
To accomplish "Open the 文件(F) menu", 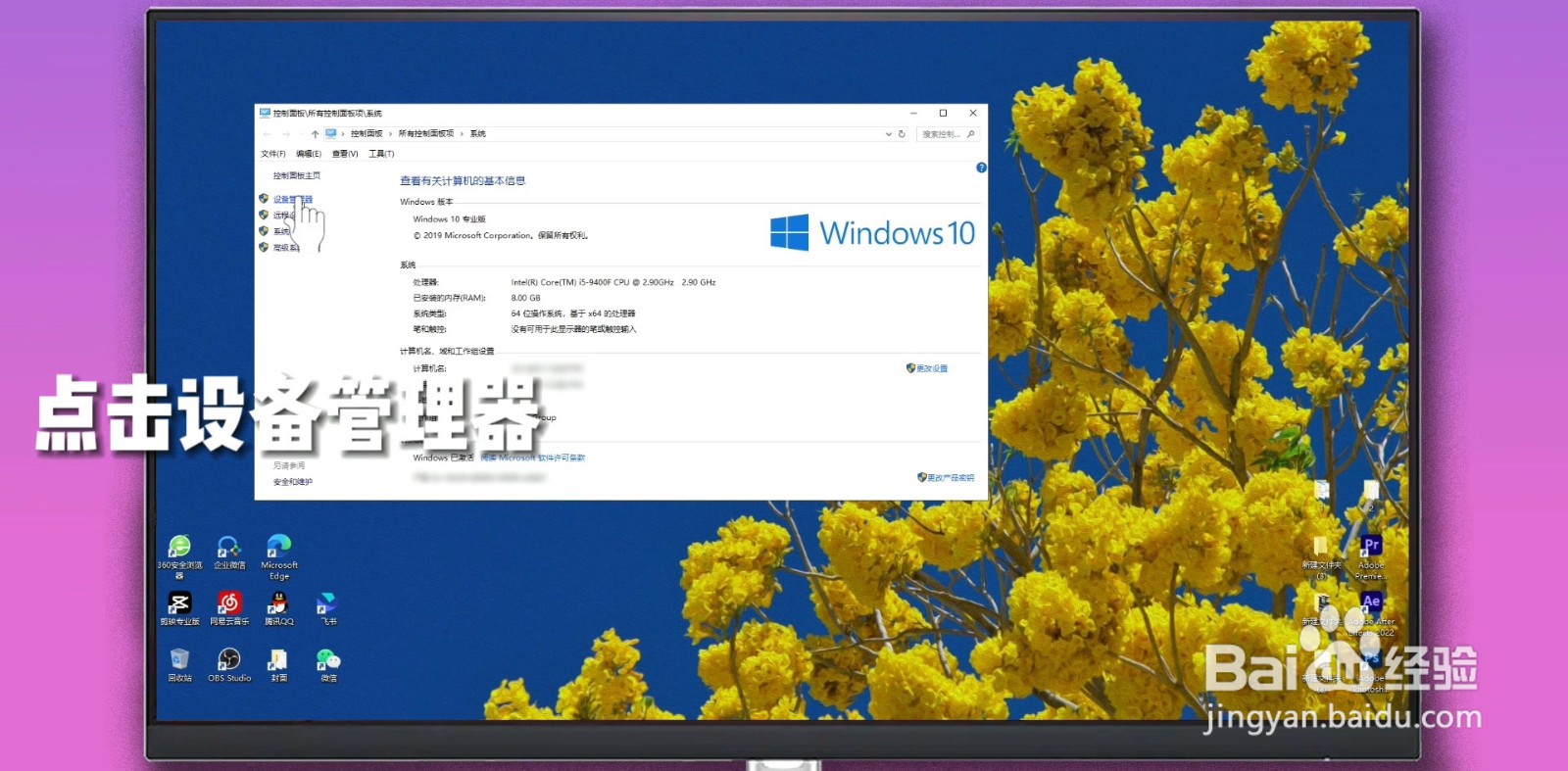I will (273, 154).
